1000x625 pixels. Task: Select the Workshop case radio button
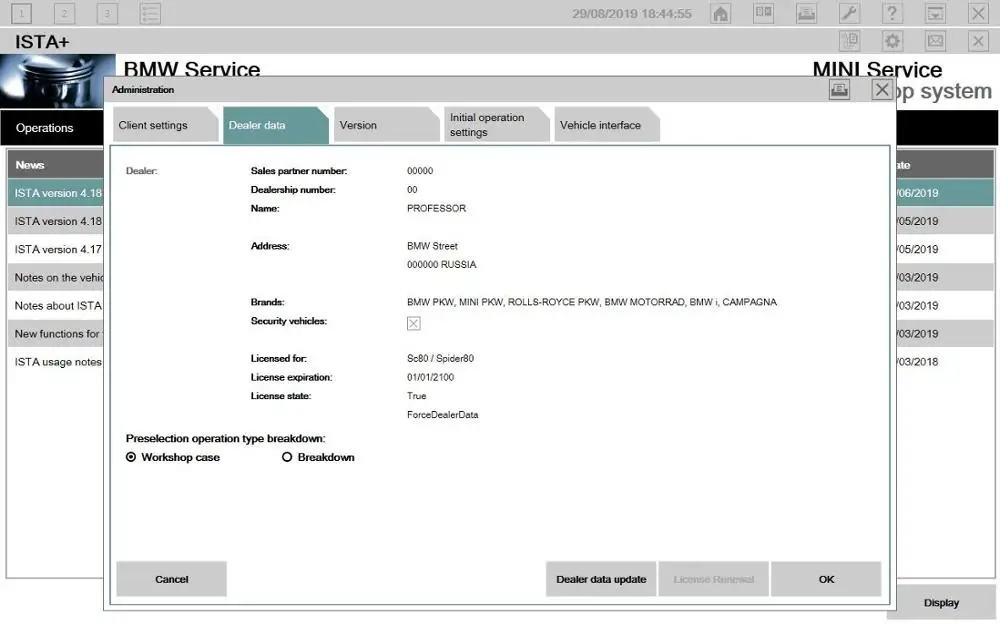[x=131, y=457]
